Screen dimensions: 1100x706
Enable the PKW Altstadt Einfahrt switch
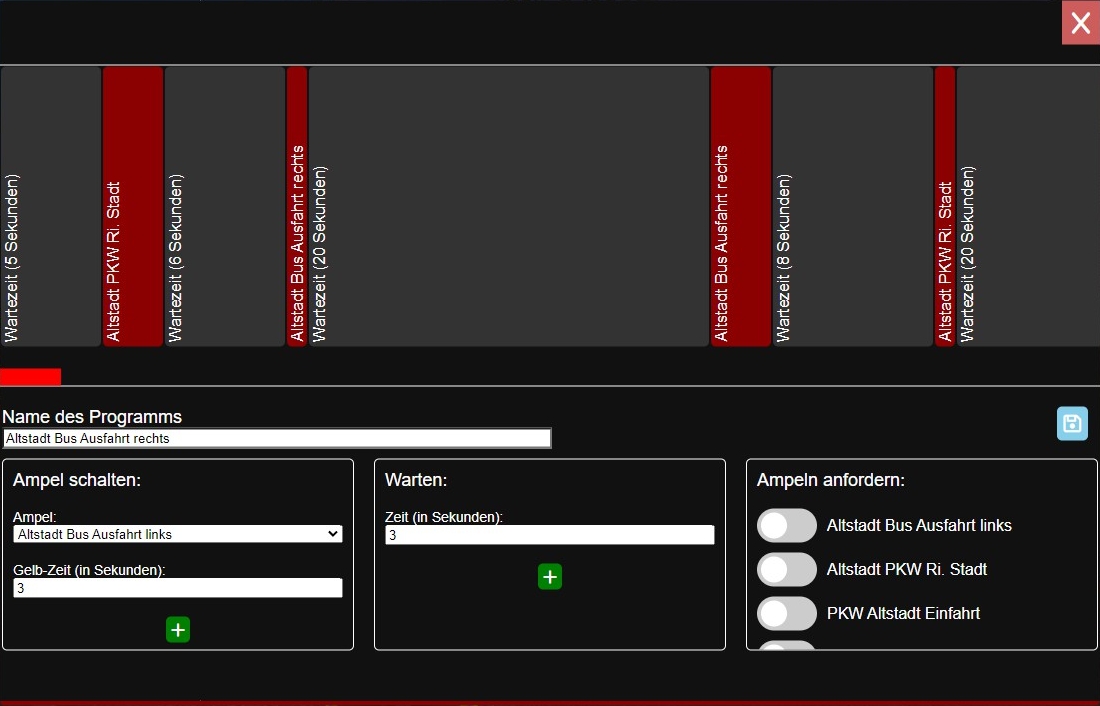(787, 613)
